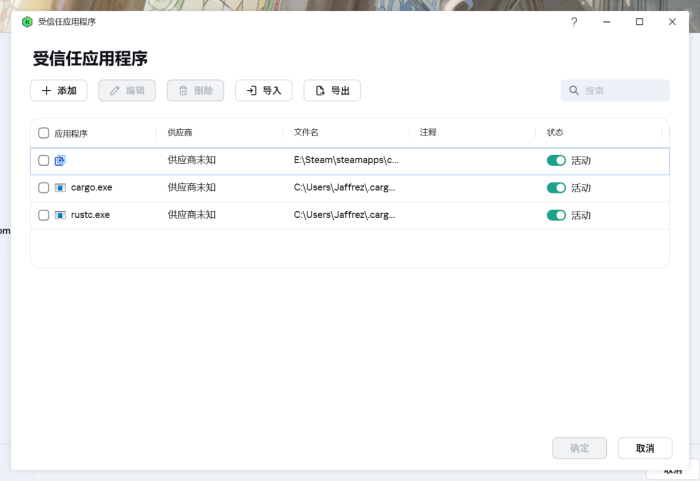Click the pencil icon on the 编辑 button
The width and height of the screenshot is (700, 481).
coord(115,91)
